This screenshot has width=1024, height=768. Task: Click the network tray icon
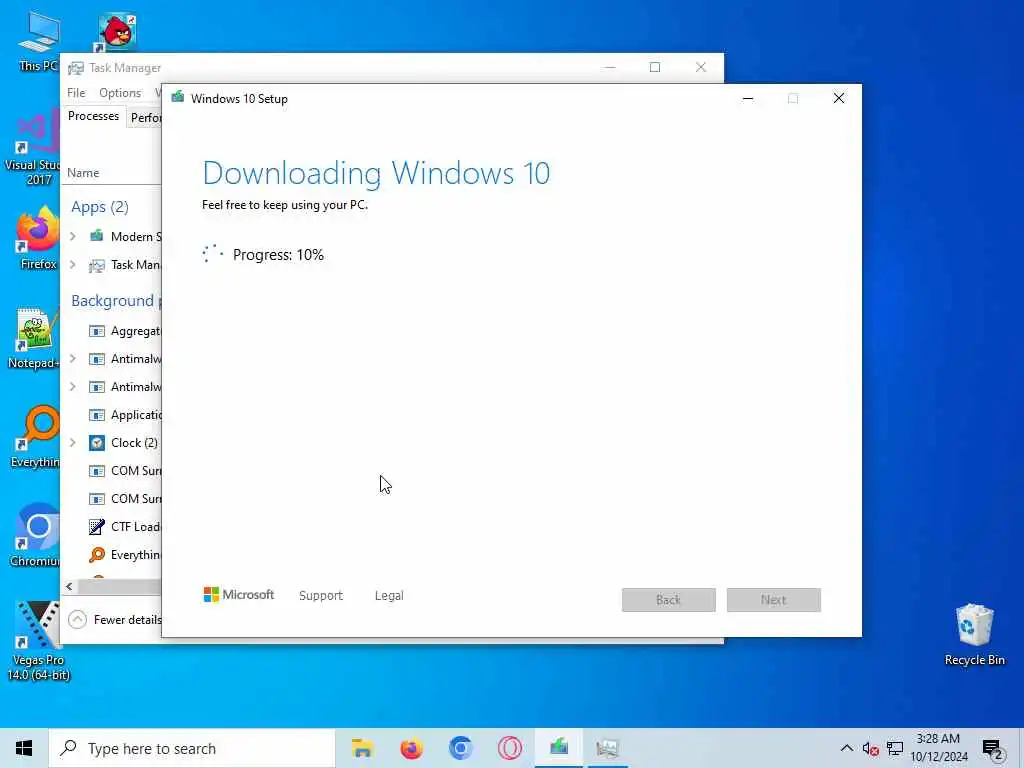[x=895, y=748]
